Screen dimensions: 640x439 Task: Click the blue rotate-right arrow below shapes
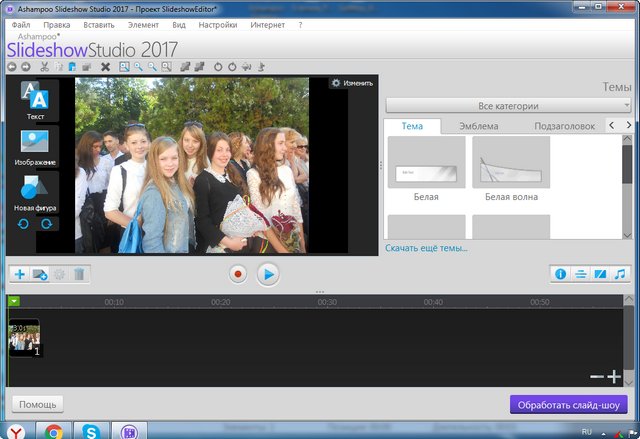coord(47,224)
